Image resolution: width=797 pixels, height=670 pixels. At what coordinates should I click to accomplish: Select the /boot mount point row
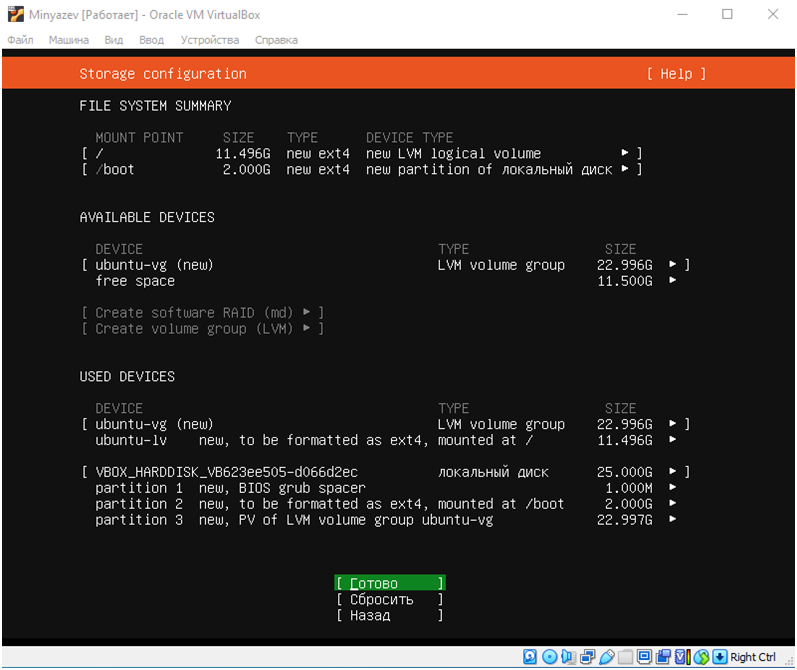click(x=362, y=169)
